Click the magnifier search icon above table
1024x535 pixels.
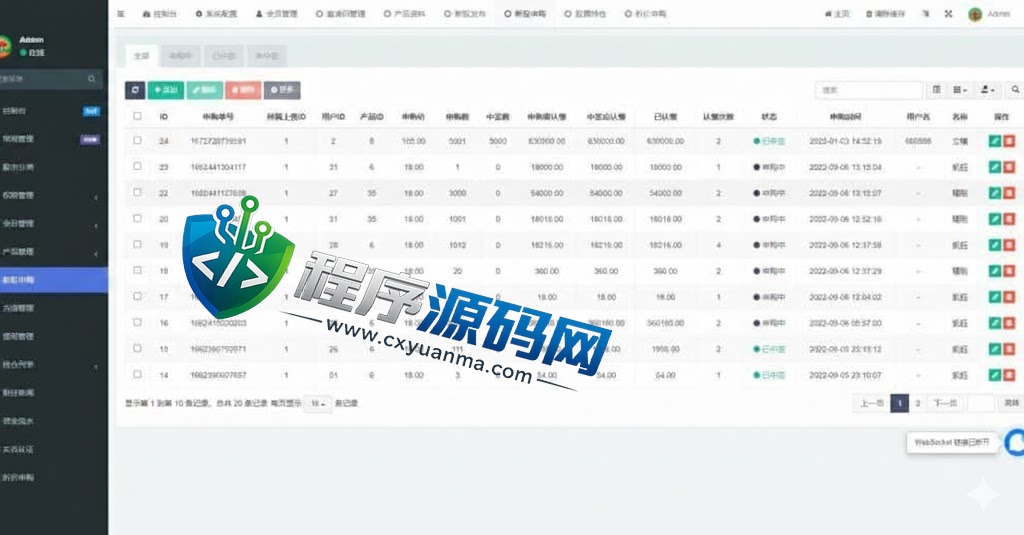tap(1015, 89)
